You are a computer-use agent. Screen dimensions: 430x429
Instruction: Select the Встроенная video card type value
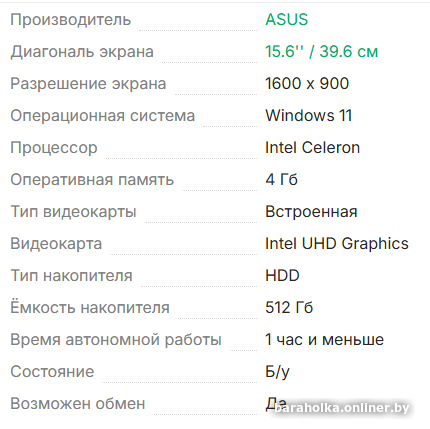click(311, 211)
